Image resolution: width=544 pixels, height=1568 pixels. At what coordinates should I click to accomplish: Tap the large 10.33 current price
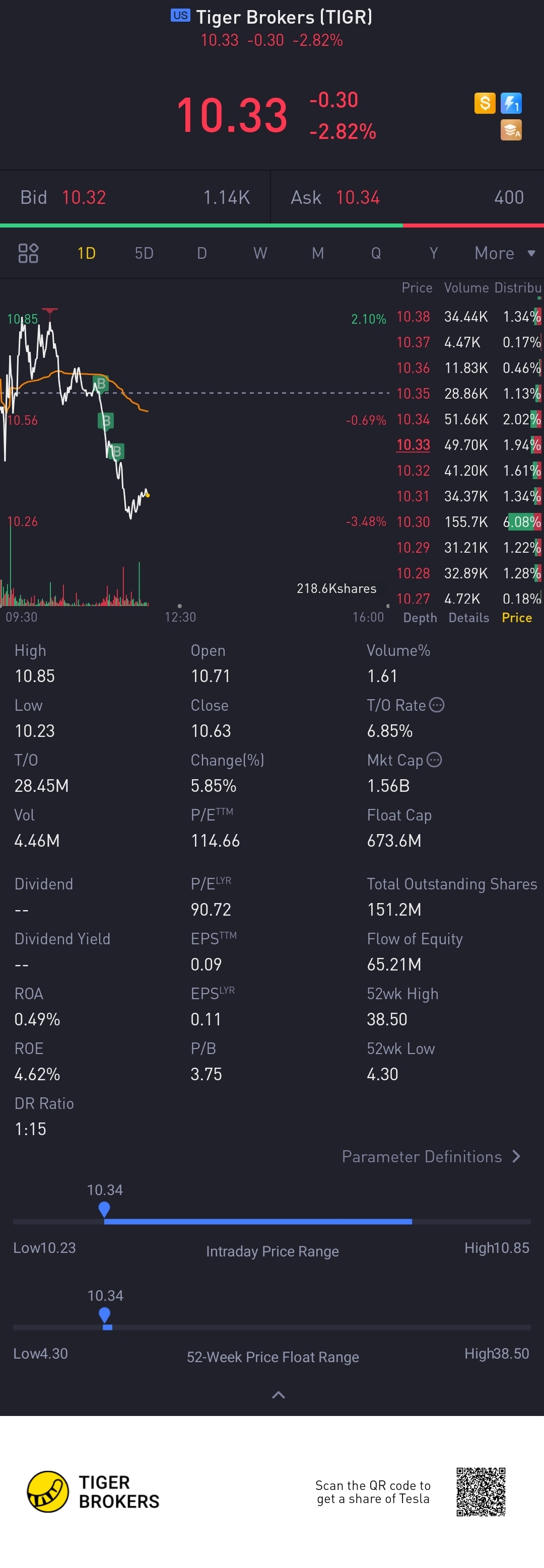coord(232,115)
